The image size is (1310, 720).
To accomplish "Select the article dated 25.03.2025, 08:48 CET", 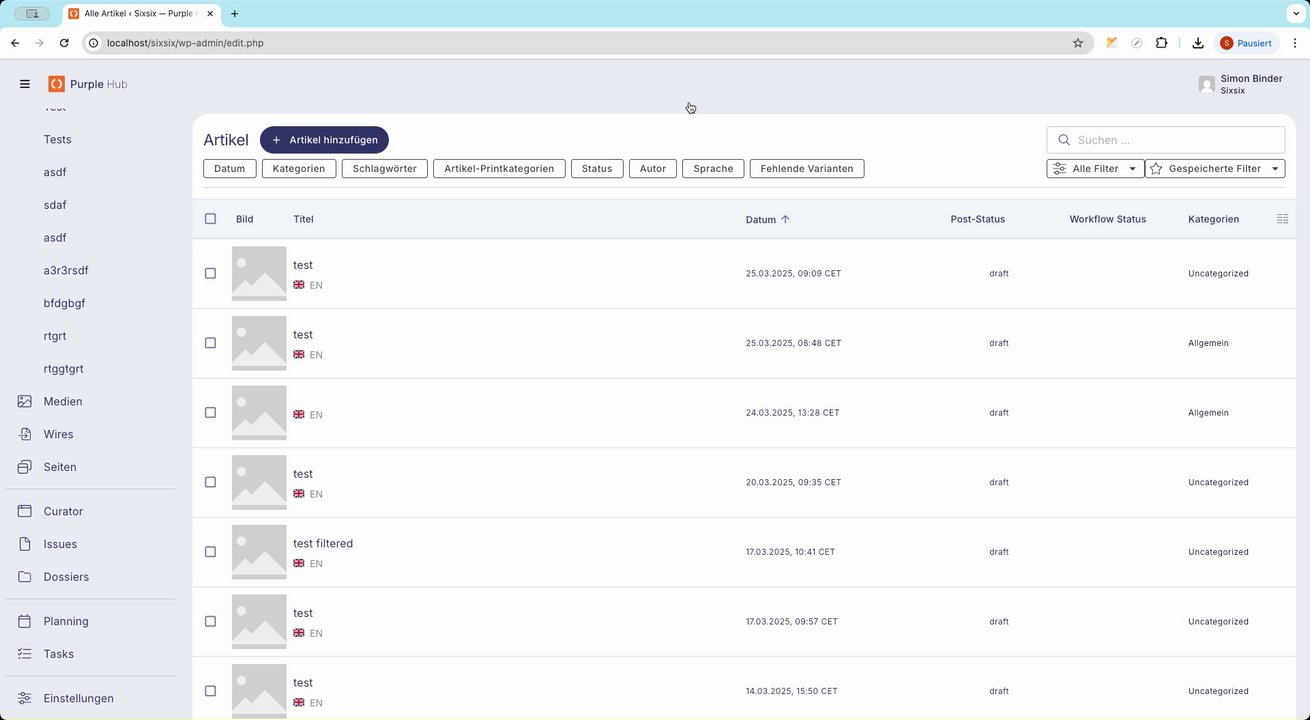I will 210,343.
